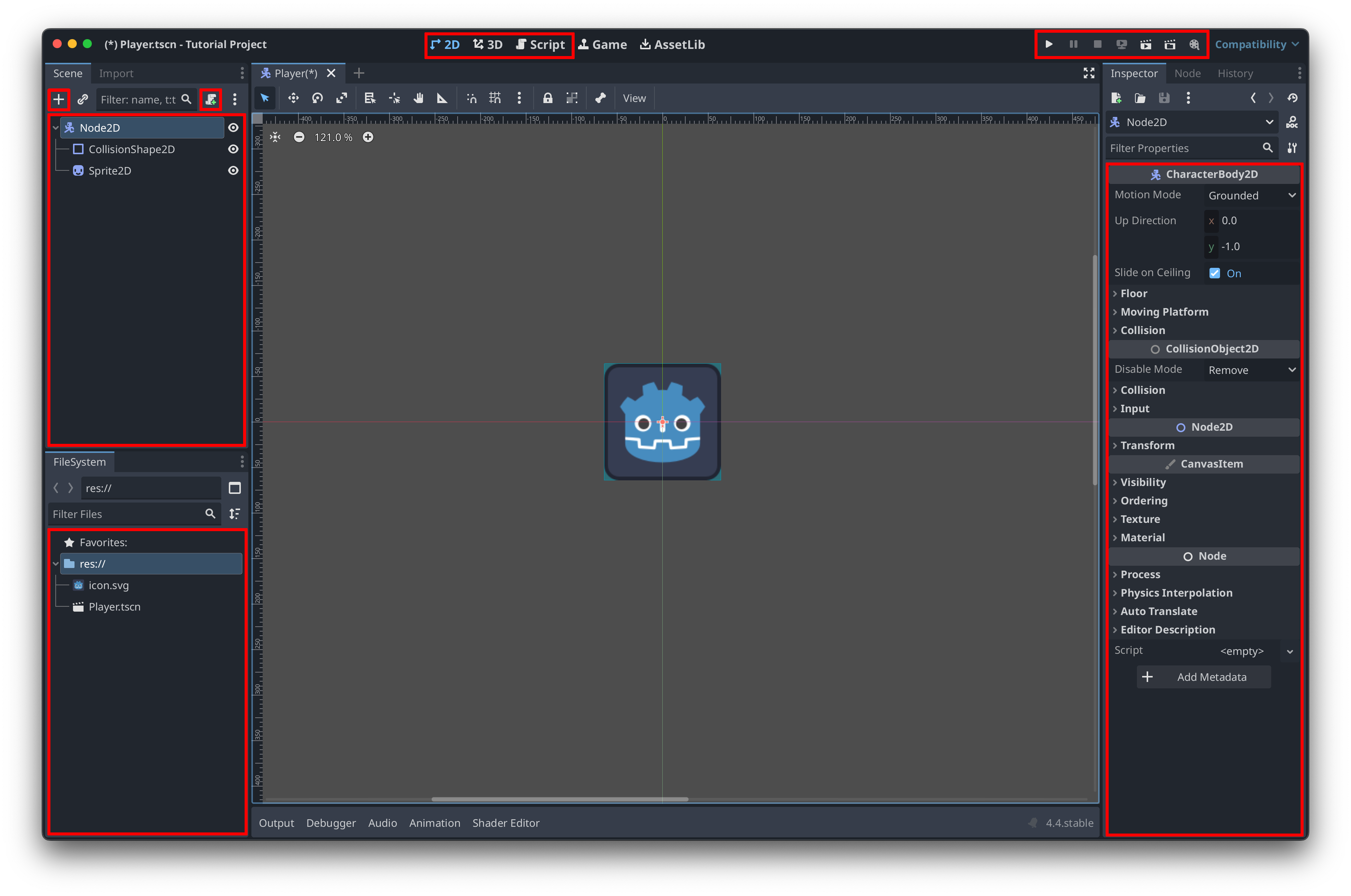
Task: Instantiate a child scene via chain icon
Action: (x=82, y=99)
